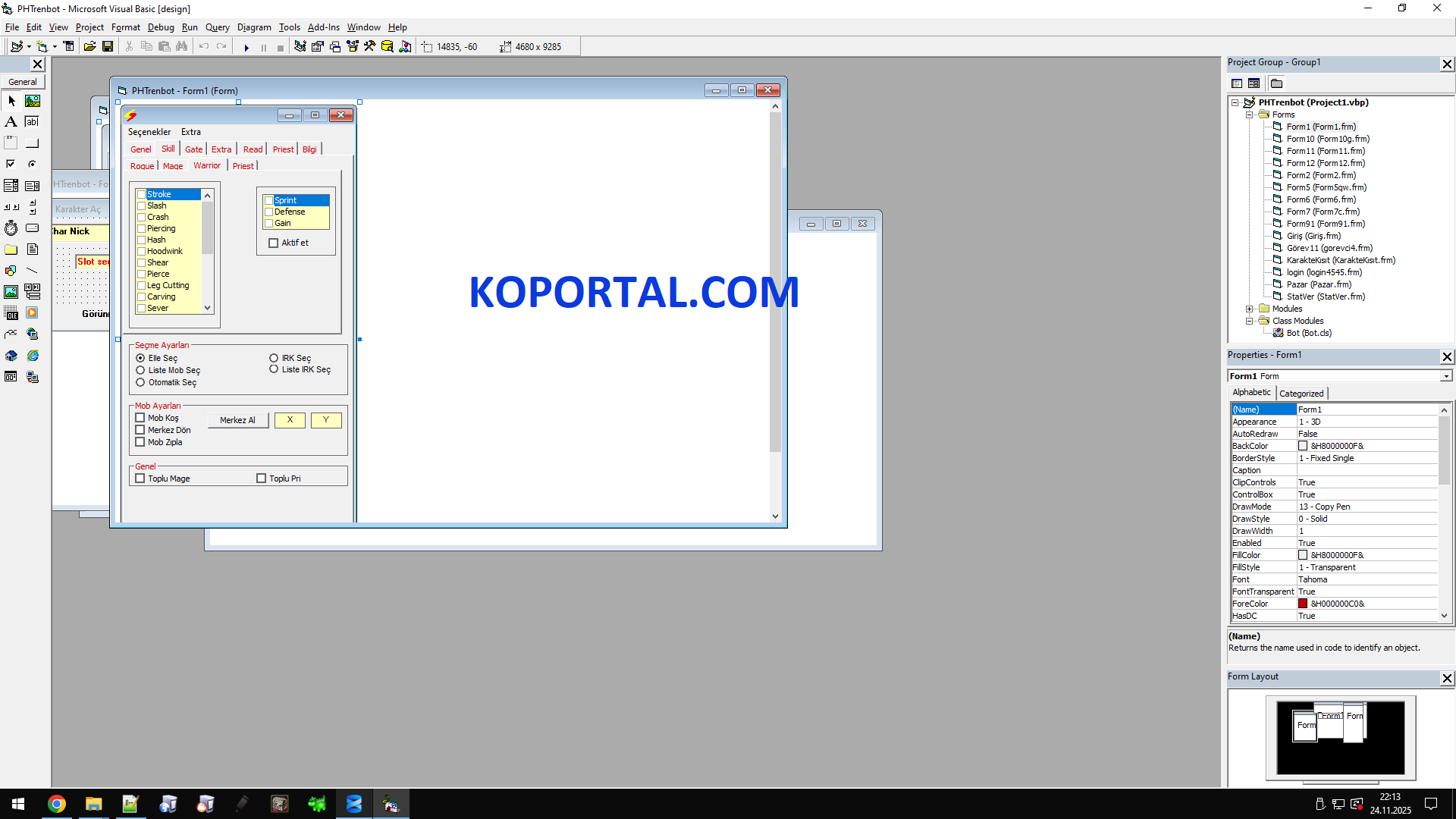
Task: Select the PictureBox tool in toolbox
Action: coord(32,101)
